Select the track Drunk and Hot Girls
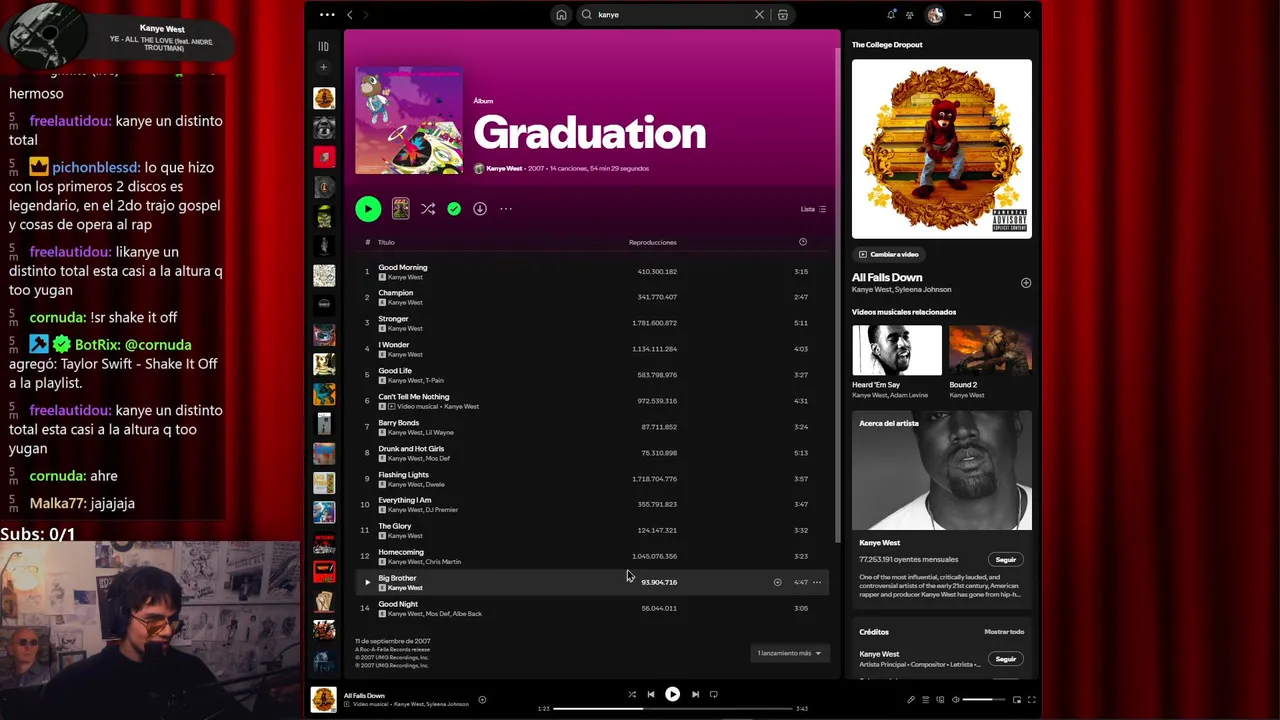1280x720 pixels. click(594, 453)
